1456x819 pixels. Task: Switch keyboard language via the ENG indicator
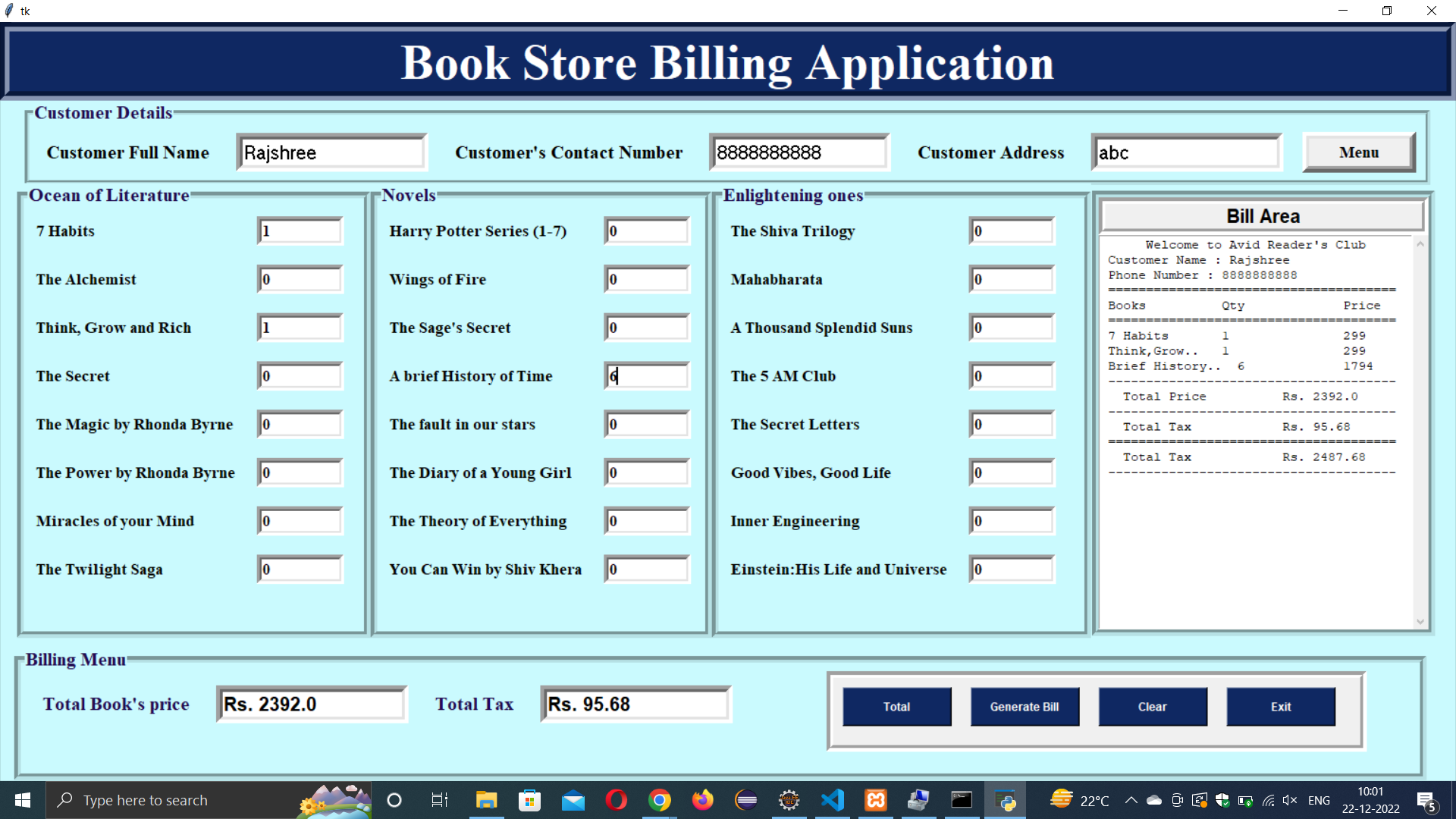point(1319,800)
